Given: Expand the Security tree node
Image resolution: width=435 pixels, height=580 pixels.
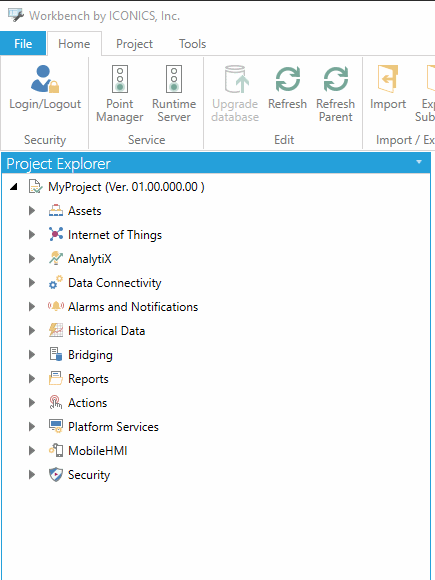Looking at the screenshot, I should (32, 475).
